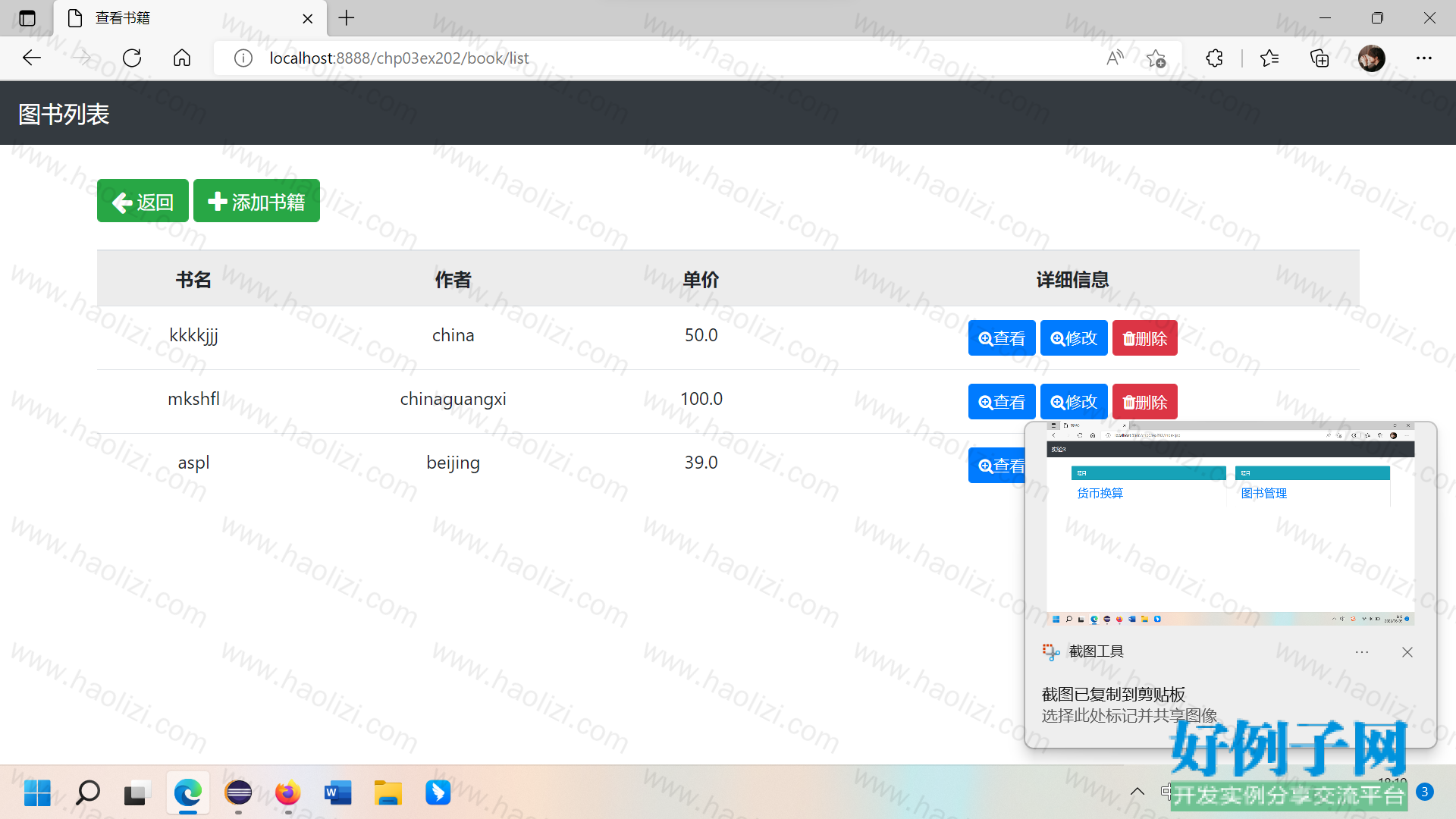Viewport: 1456px width, 819px height.
Task: Open Firefox from taskbar
Action: pos(287,793)
